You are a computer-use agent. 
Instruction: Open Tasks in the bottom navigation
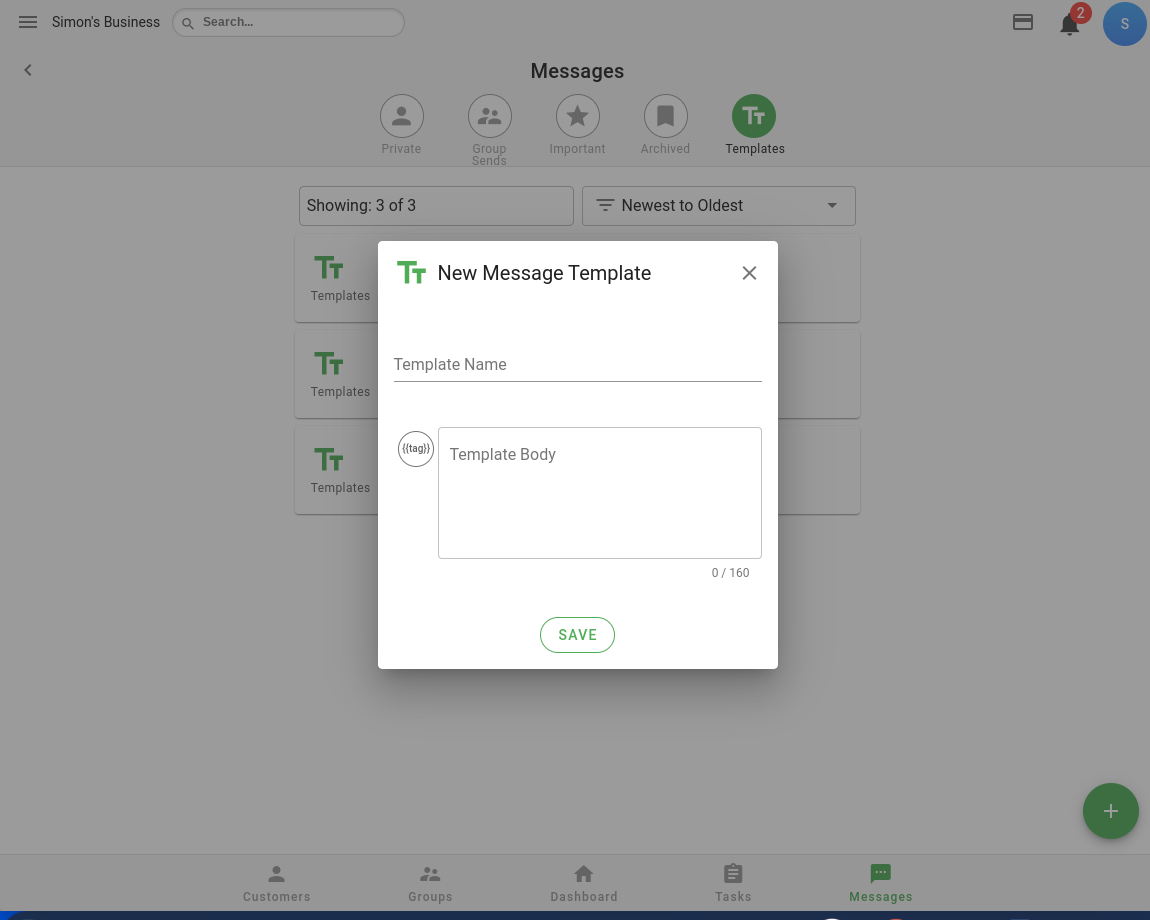coord(733,883)
